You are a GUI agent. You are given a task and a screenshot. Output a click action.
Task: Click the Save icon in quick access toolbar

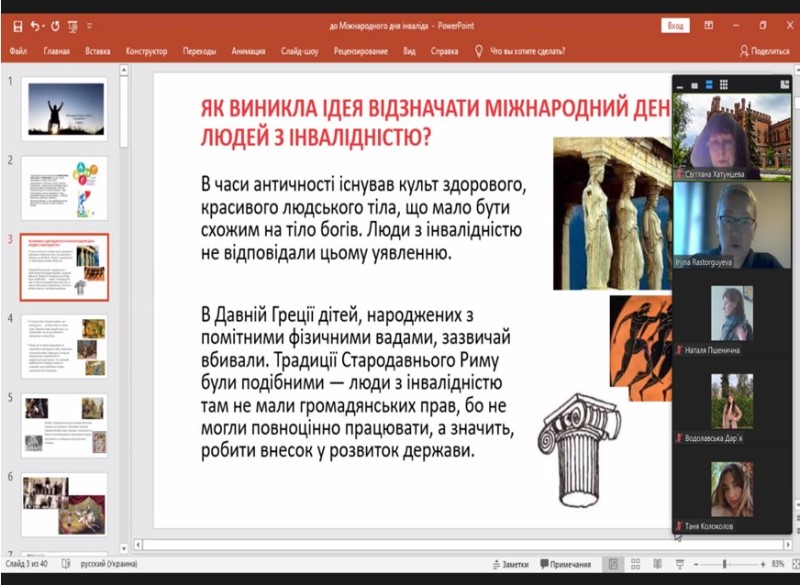coord(17,27)
